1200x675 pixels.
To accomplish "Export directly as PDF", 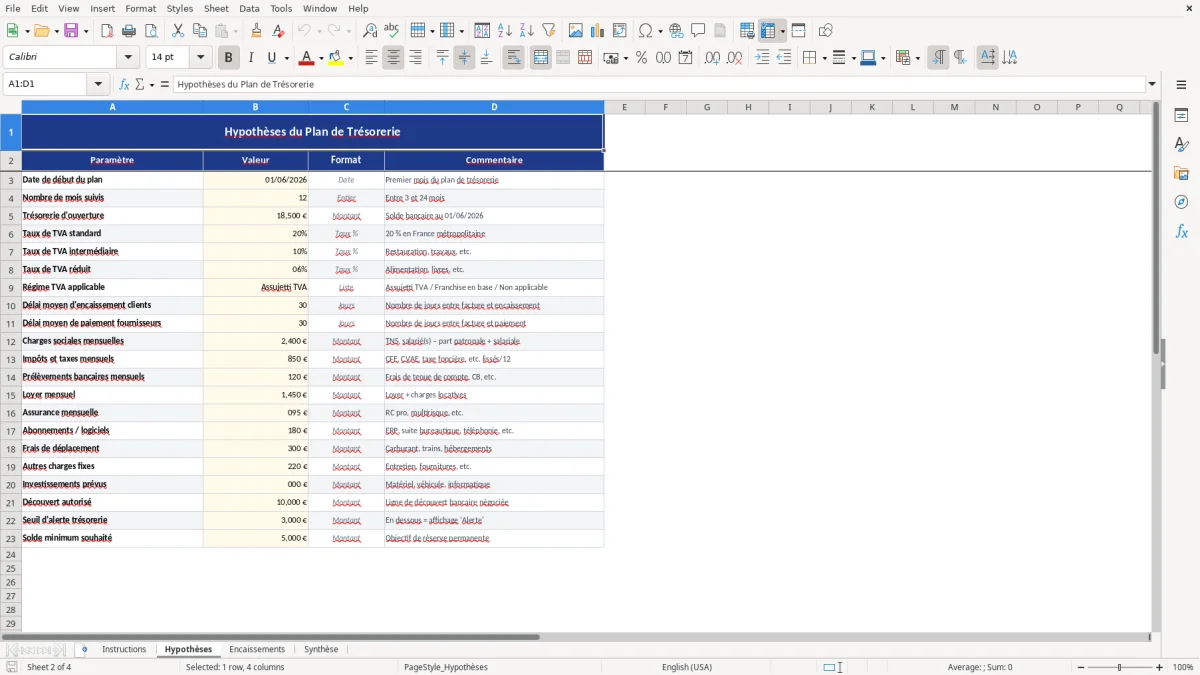I will [107, 31].
